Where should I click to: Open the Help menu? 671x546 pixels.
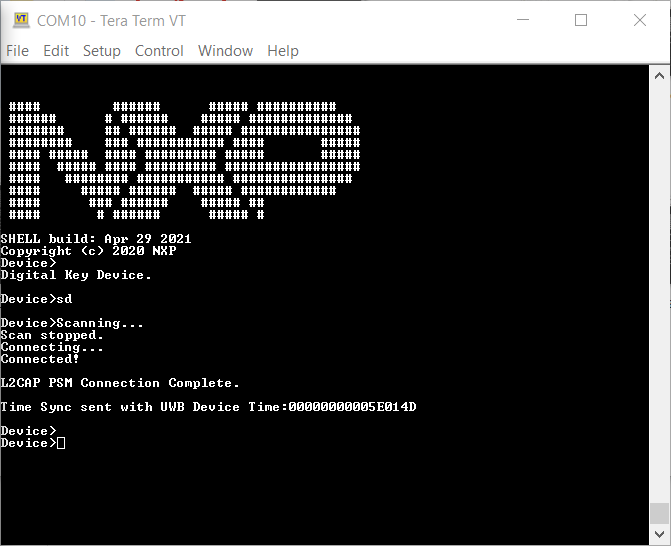[283, 51]
